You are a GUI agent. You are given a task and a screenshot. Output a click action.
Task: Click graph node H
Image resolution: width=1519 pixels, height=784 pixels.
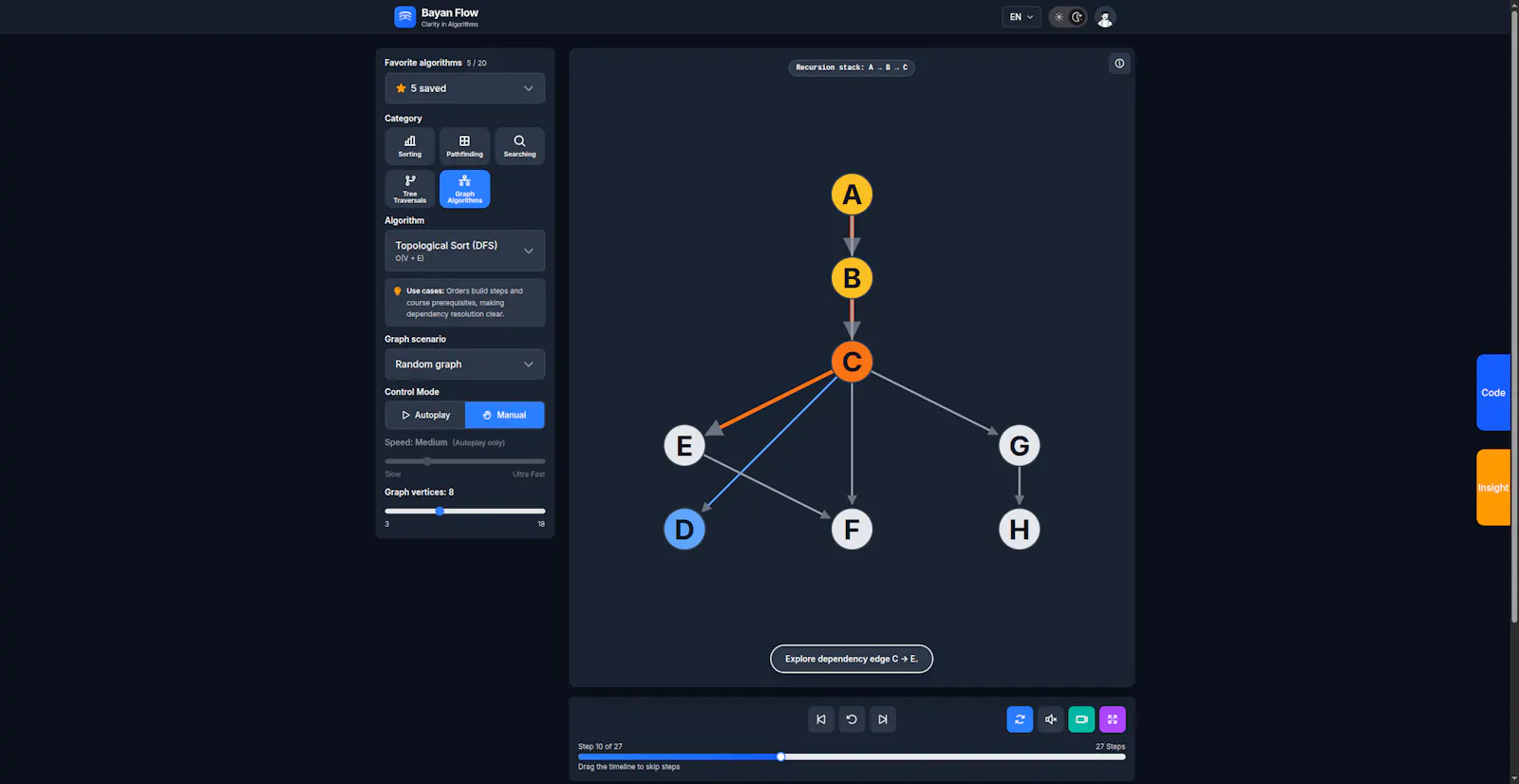(1020, 529)
